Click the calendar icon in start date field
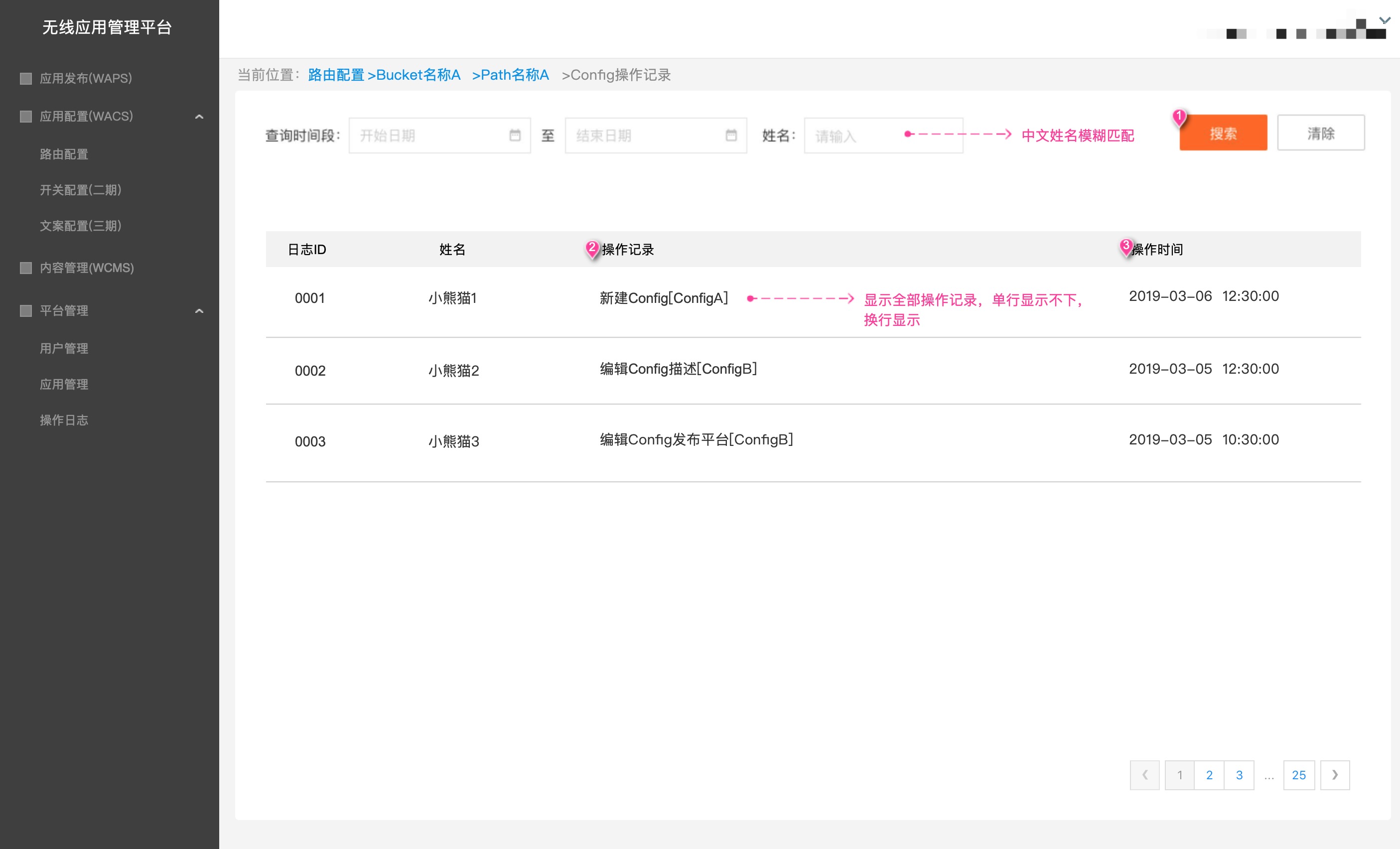 pyautogui.click(x=515, y=135)
